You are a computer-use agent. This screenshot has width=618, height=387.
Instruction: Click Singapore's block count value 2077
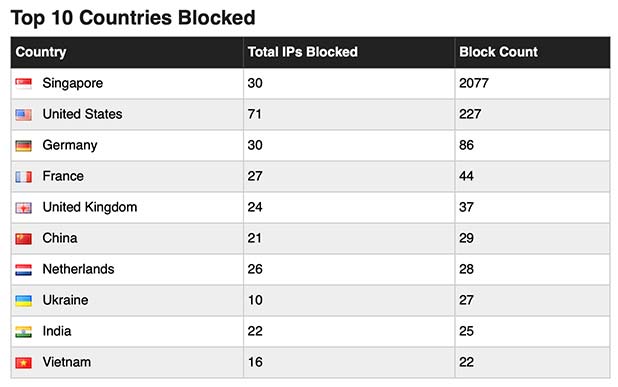pyautogui.click(x=474, y=83)
